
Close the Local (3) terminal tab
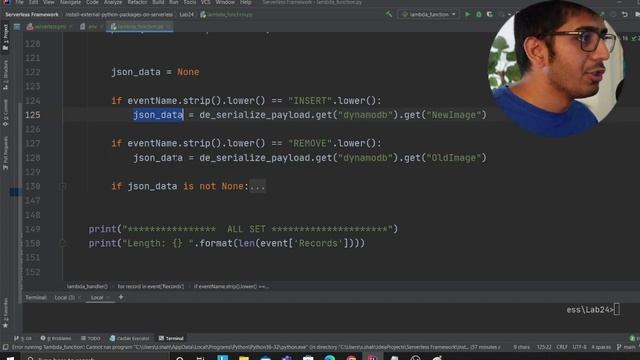80,298
